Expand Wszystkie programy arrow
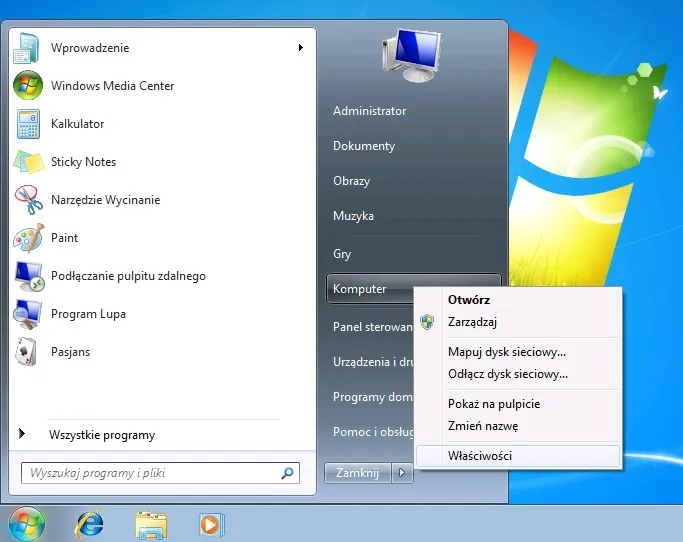683x542 pixels. (x=22, y=434)
